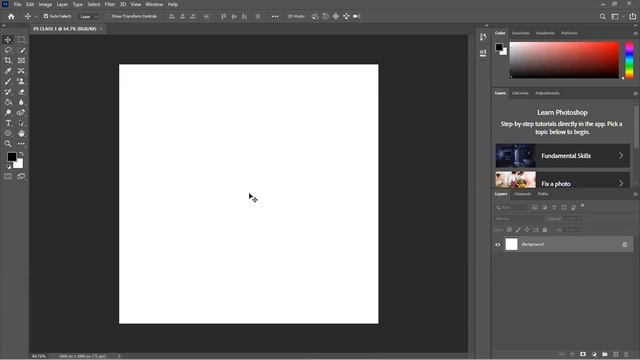Select the Eraser tool

click(21, 92)
